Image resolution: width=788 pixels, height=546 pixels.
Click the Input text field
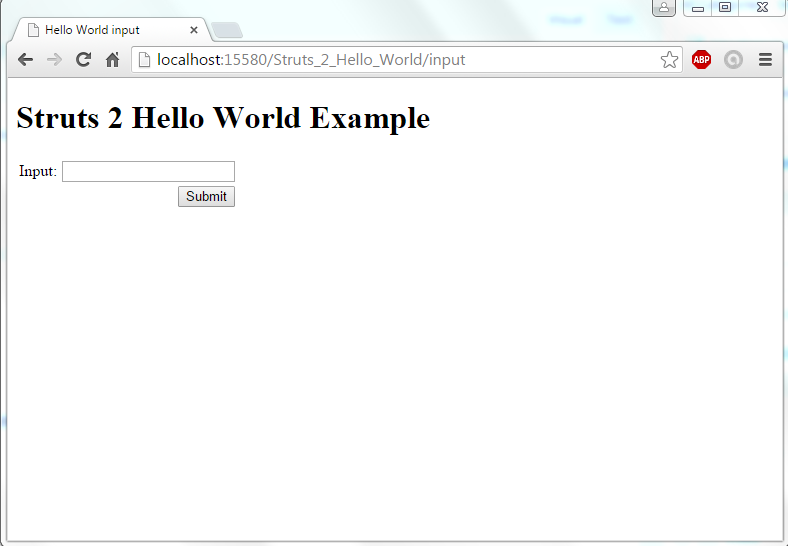[x=148, y=171]
